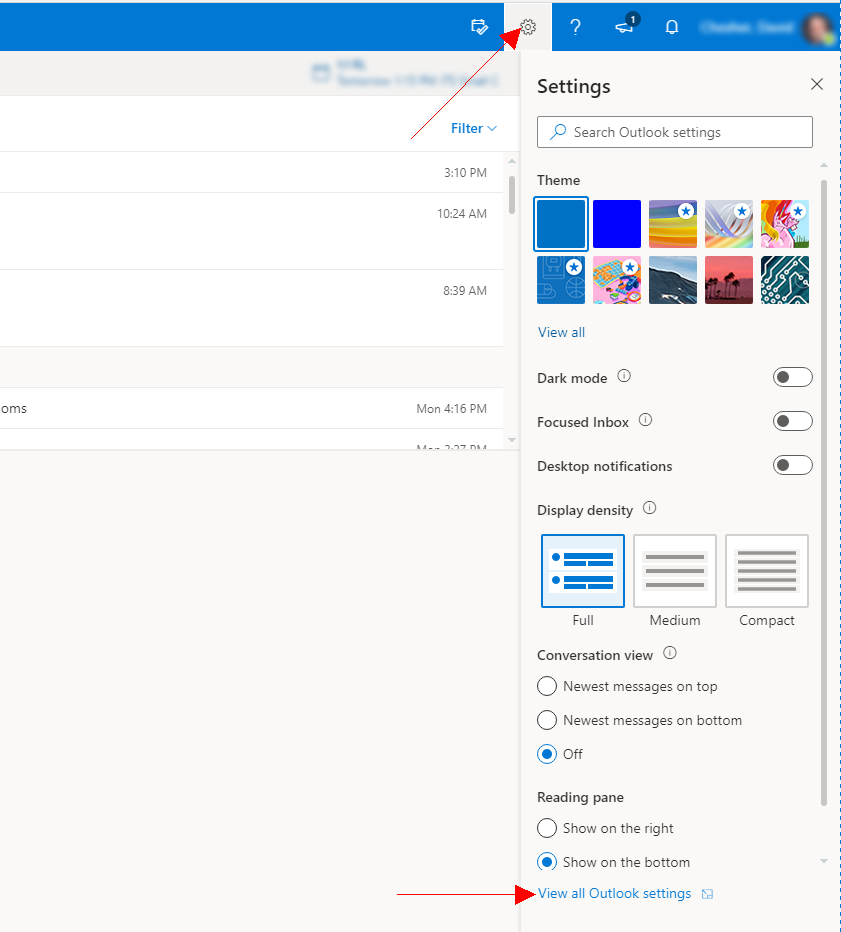The image size is (841, 932).
Task: Click the notifications bell icon
Action: [x=671, y=27]
